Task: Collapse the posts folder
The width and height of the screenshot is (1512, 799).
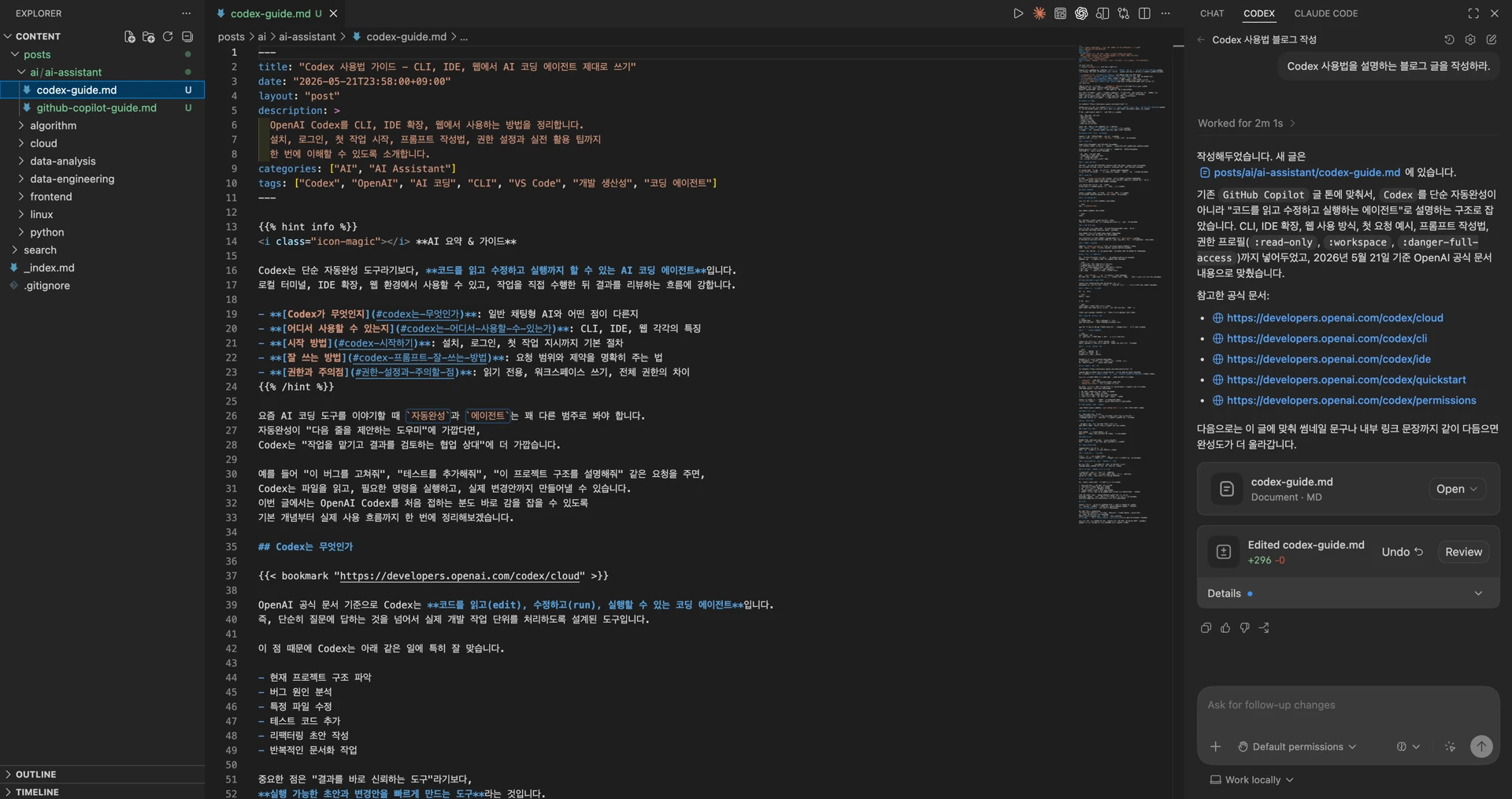Action: click(102, 54)
